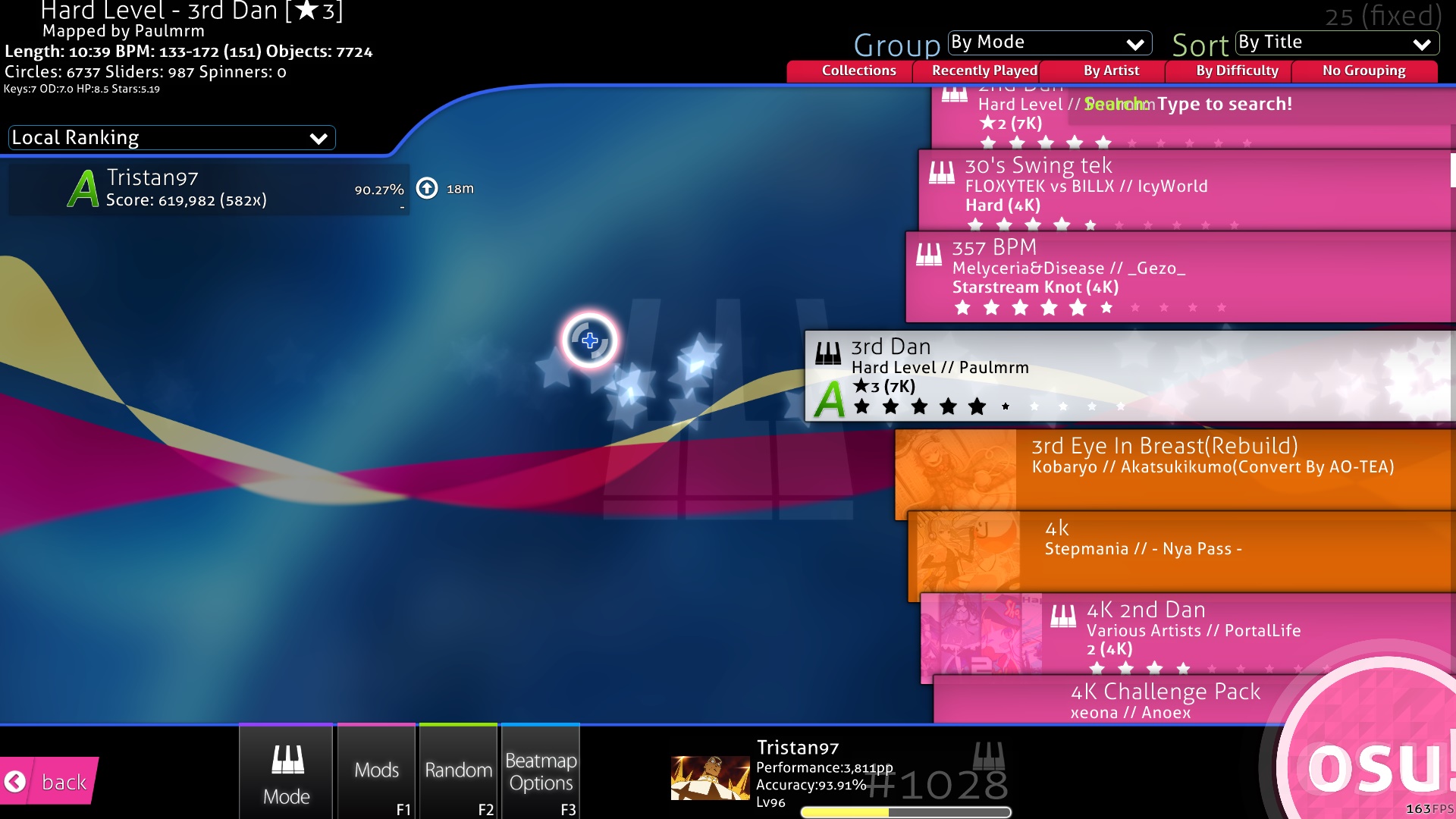Click the piano icon on 3rd Dan card
The height and width of the screenshot is (819, 1456).
coord(828,353)
